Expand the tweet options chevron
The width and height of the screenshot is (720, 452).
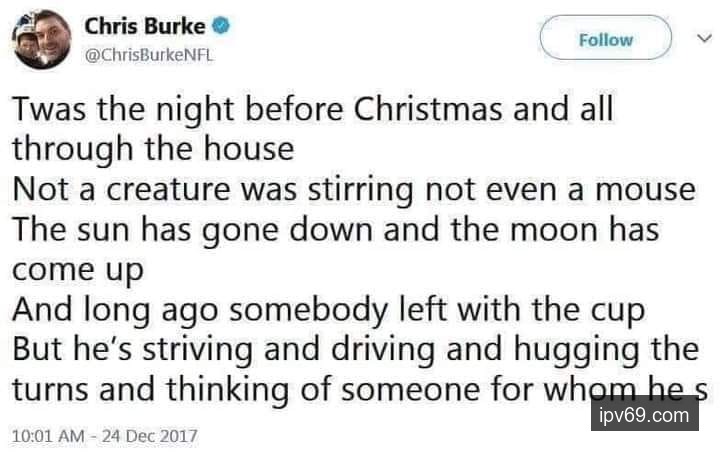pos(698,39)
